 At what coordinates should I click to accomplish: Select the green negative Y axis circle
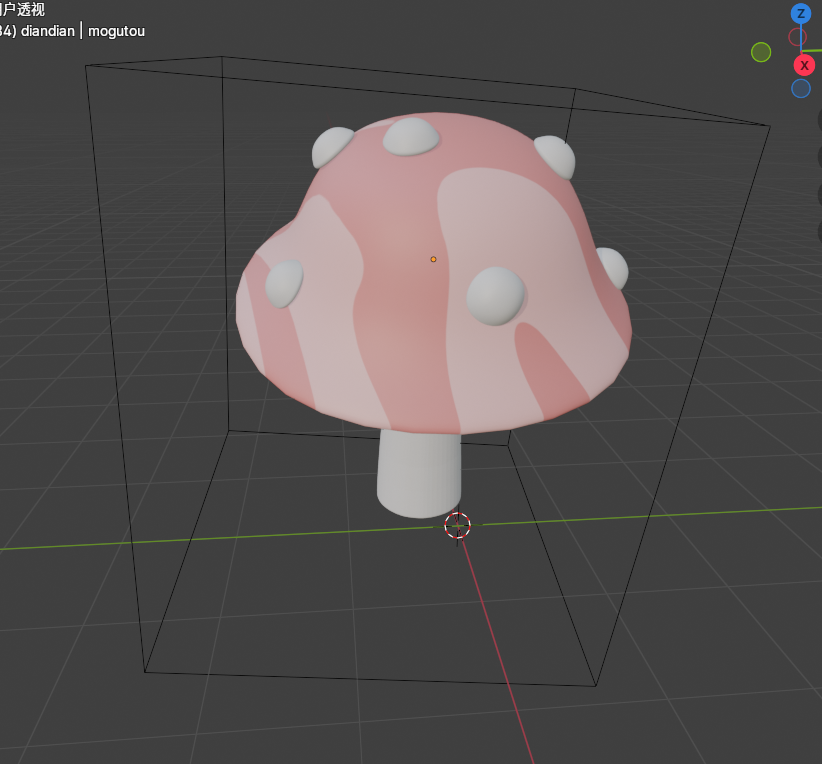coord(761,52)
